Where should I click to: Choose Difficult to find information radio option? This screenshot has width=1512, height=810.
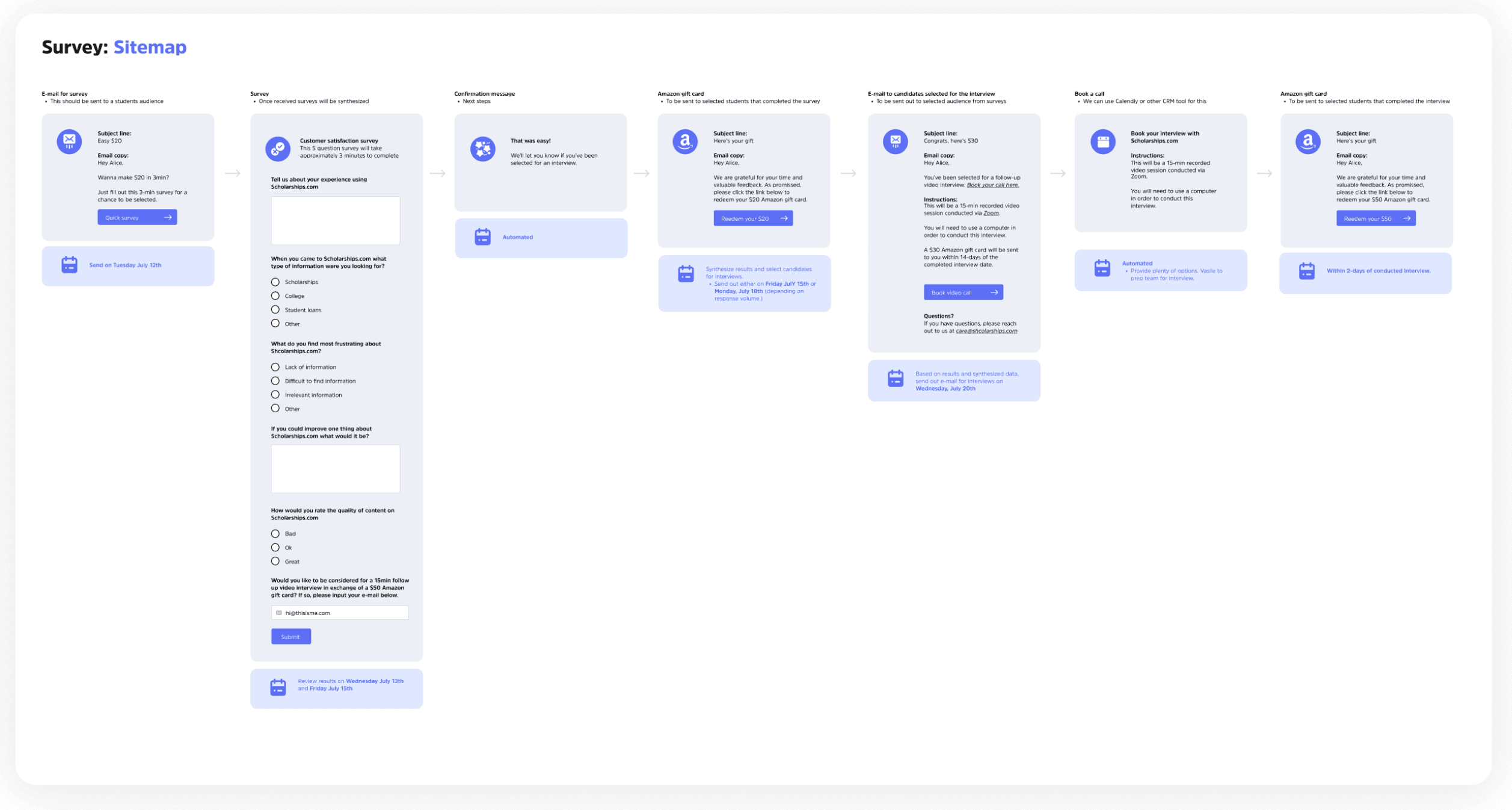[x=275, y=381]
